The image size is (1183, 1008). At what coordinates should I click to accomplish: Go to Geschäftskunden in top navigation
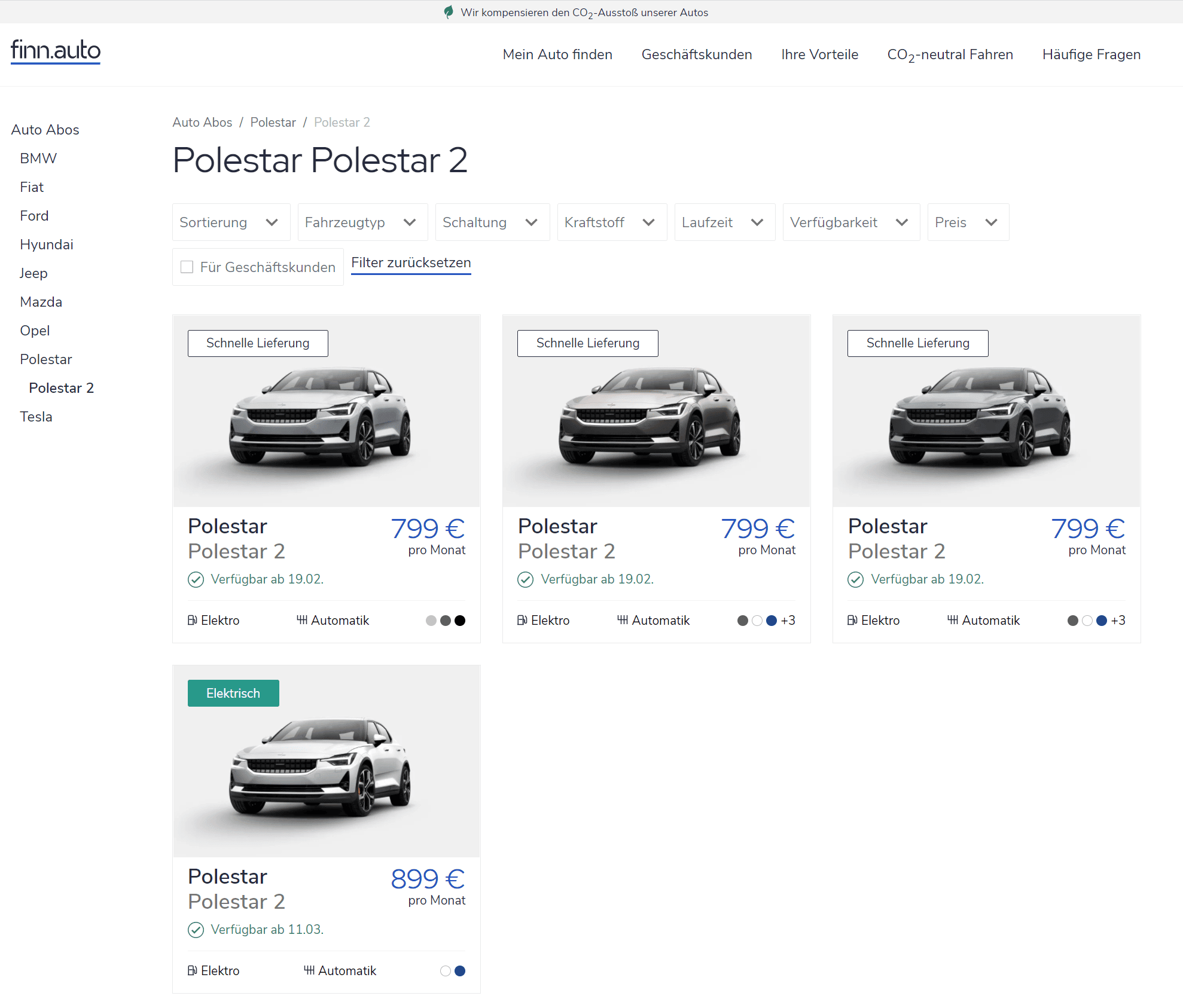coord(697,54)
